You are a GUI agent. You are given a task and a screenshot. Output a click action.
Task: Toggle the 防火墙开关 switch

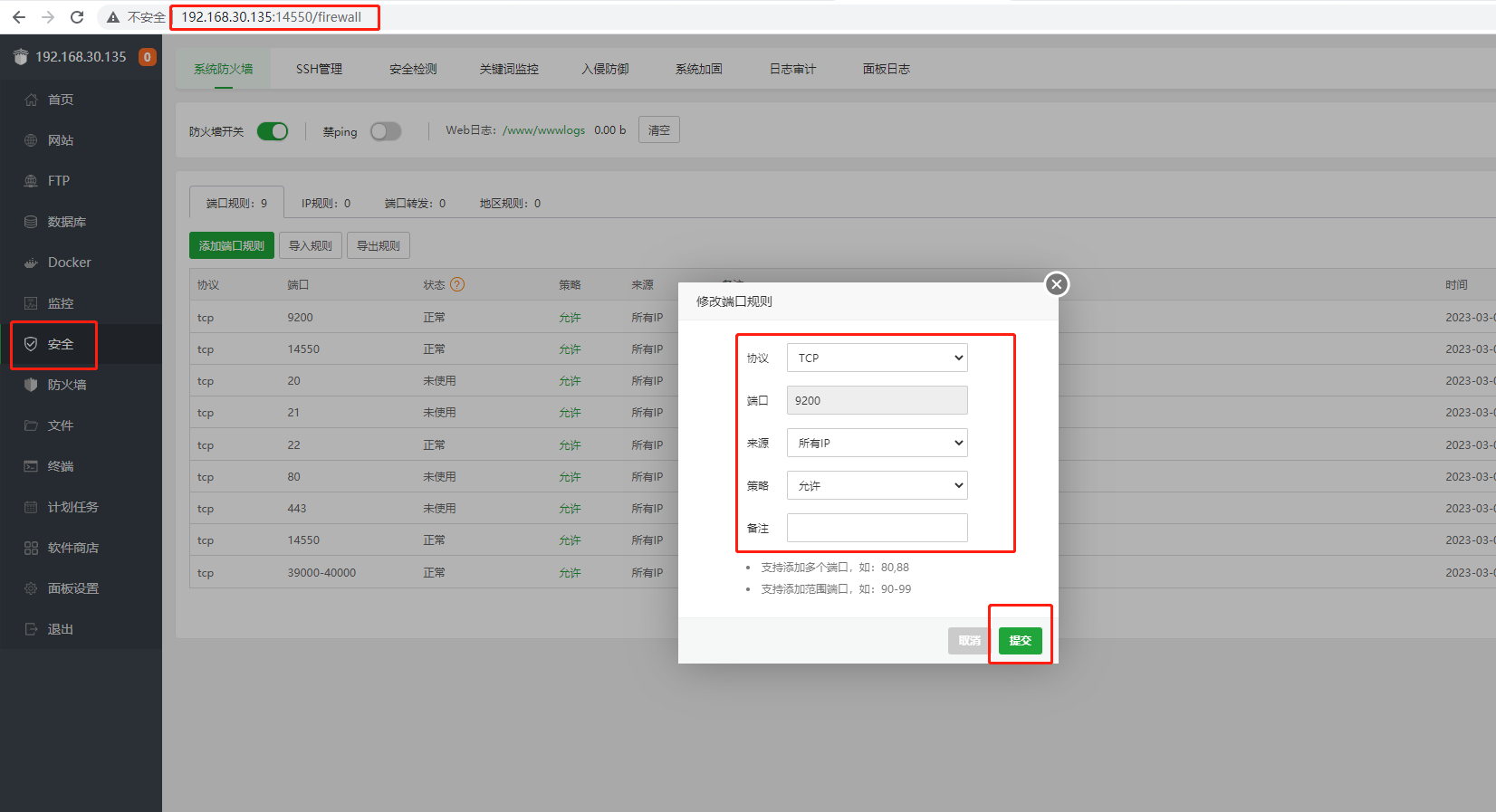(273, 131)
